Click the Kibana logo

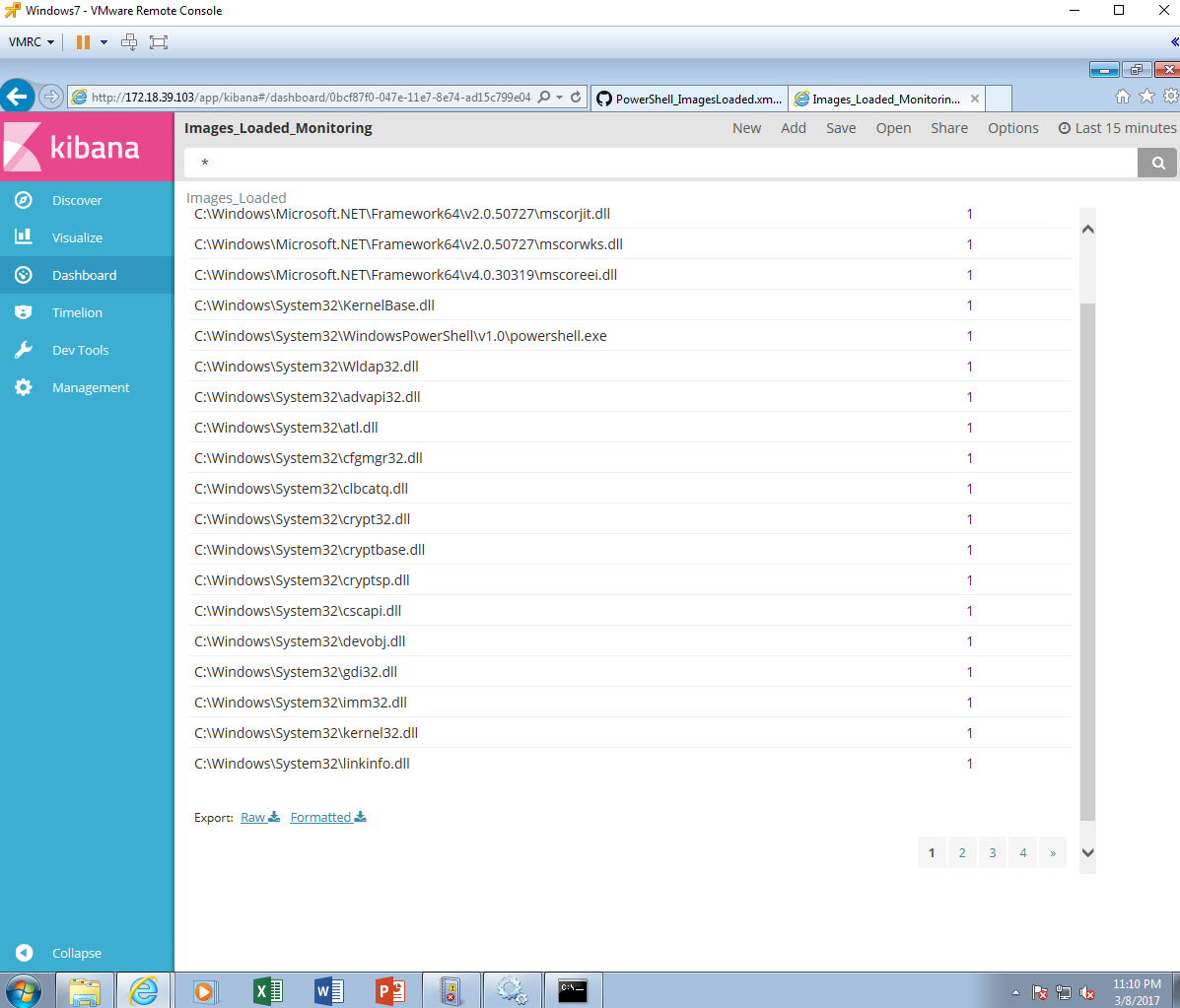(x=87, y=148)
